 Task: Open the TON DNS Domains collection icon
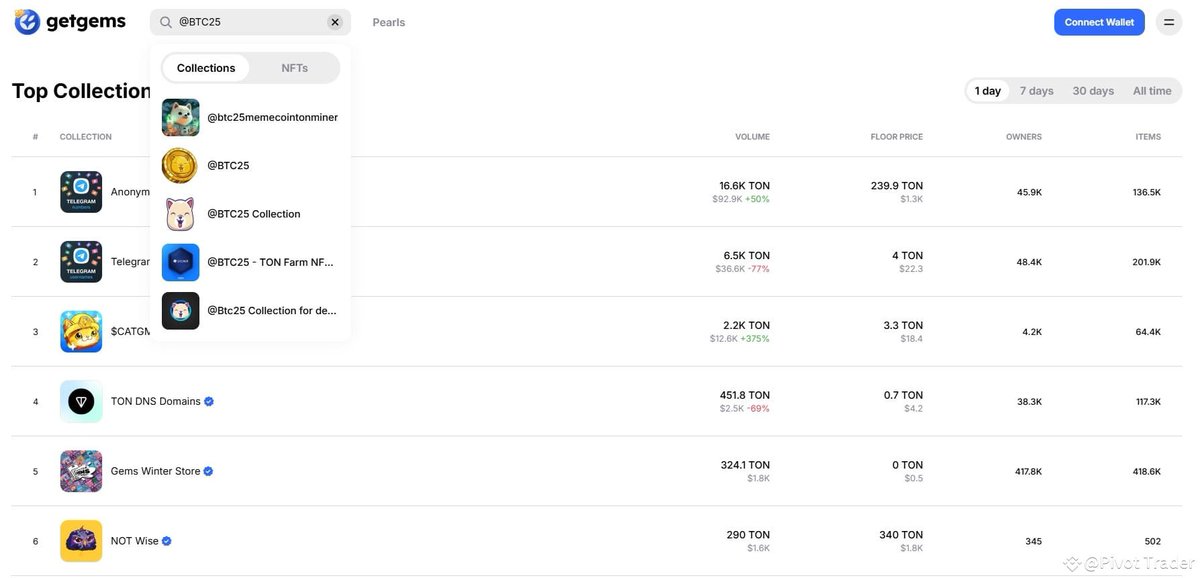coord(81,402)
